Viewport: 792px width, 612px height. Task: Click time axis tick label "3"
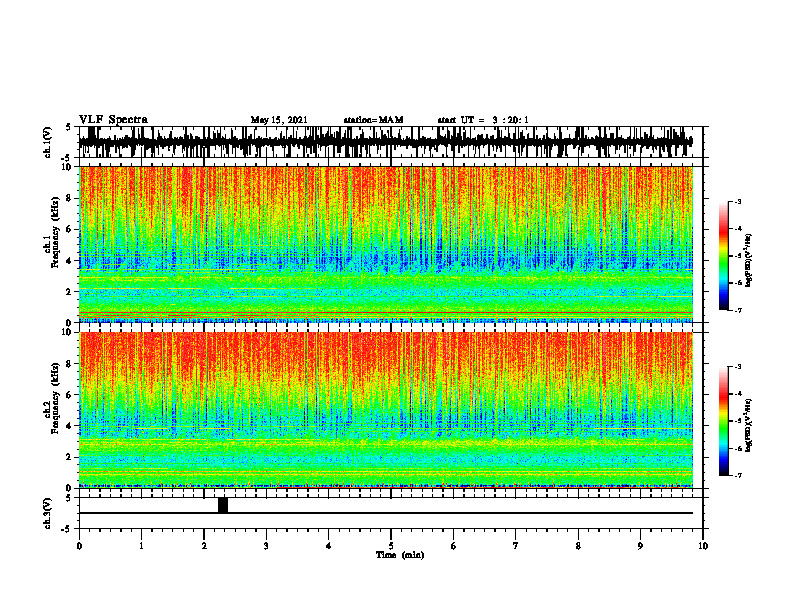pos(266,546)
